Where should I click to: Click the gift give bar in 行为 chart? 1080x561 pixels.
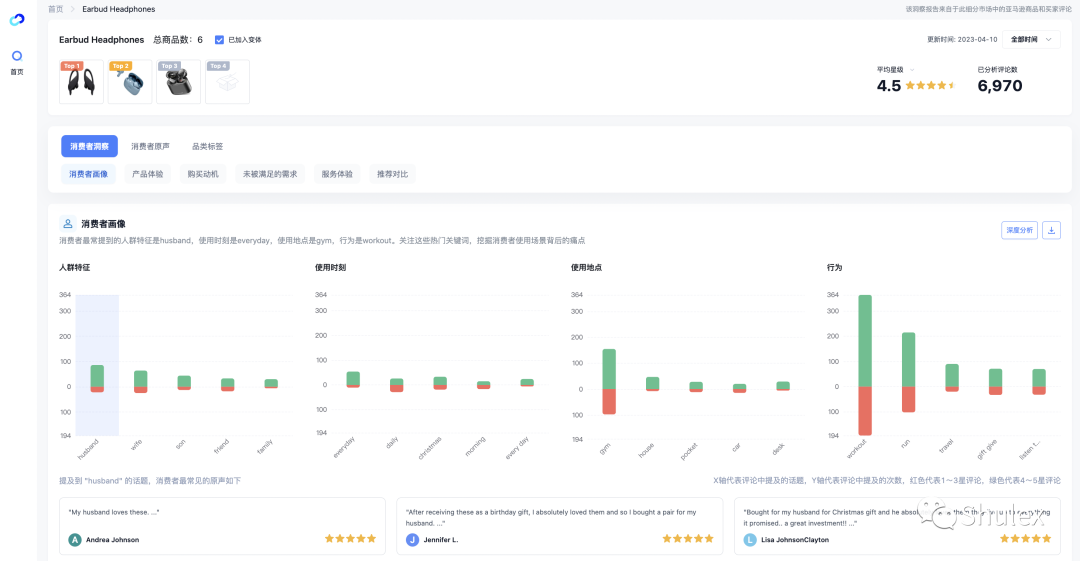coord(995,382)
